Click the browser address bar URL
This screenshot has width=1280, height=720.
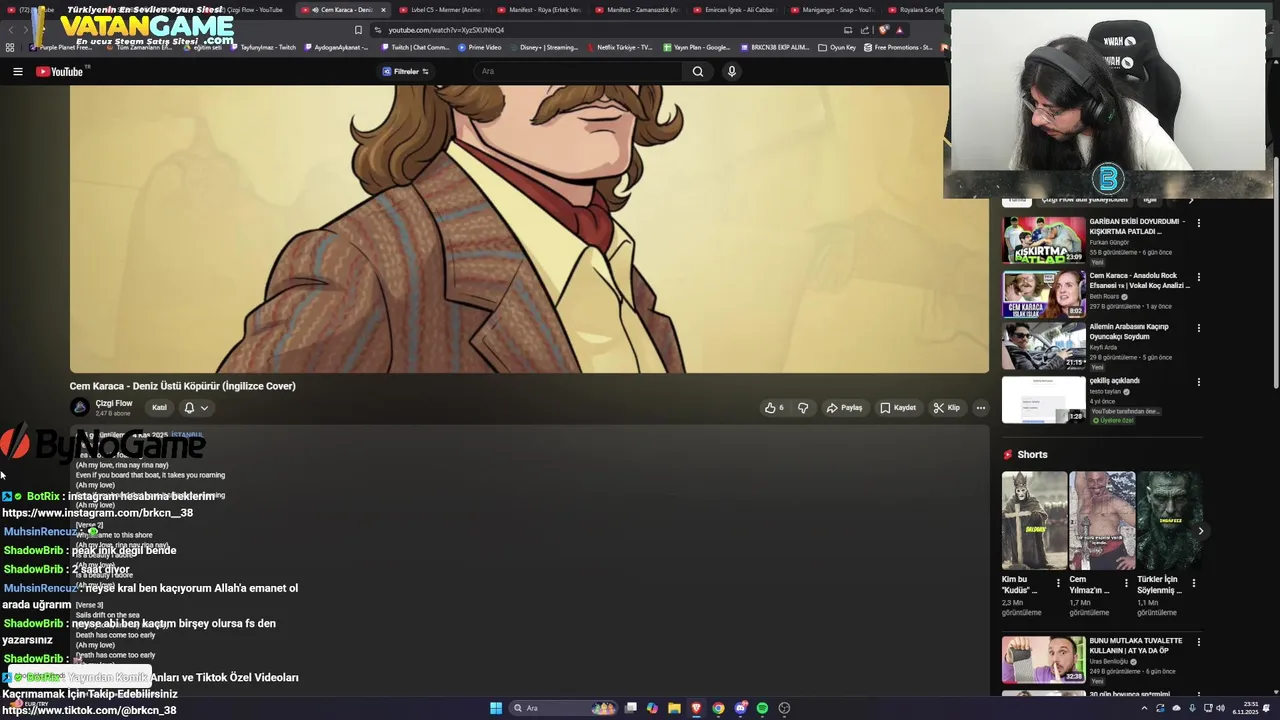[x=446, y=30]
